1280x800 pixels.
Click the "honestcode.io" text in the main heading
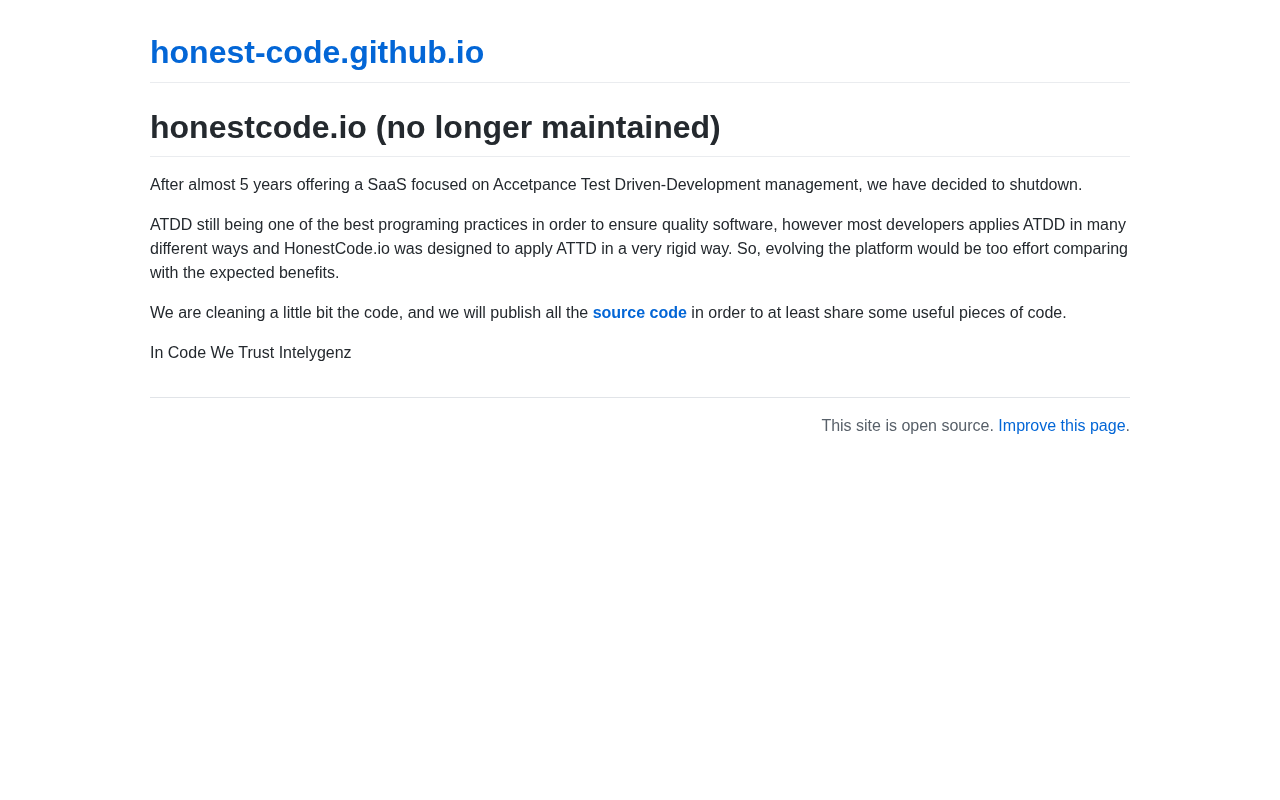click(x=258, y=128)
